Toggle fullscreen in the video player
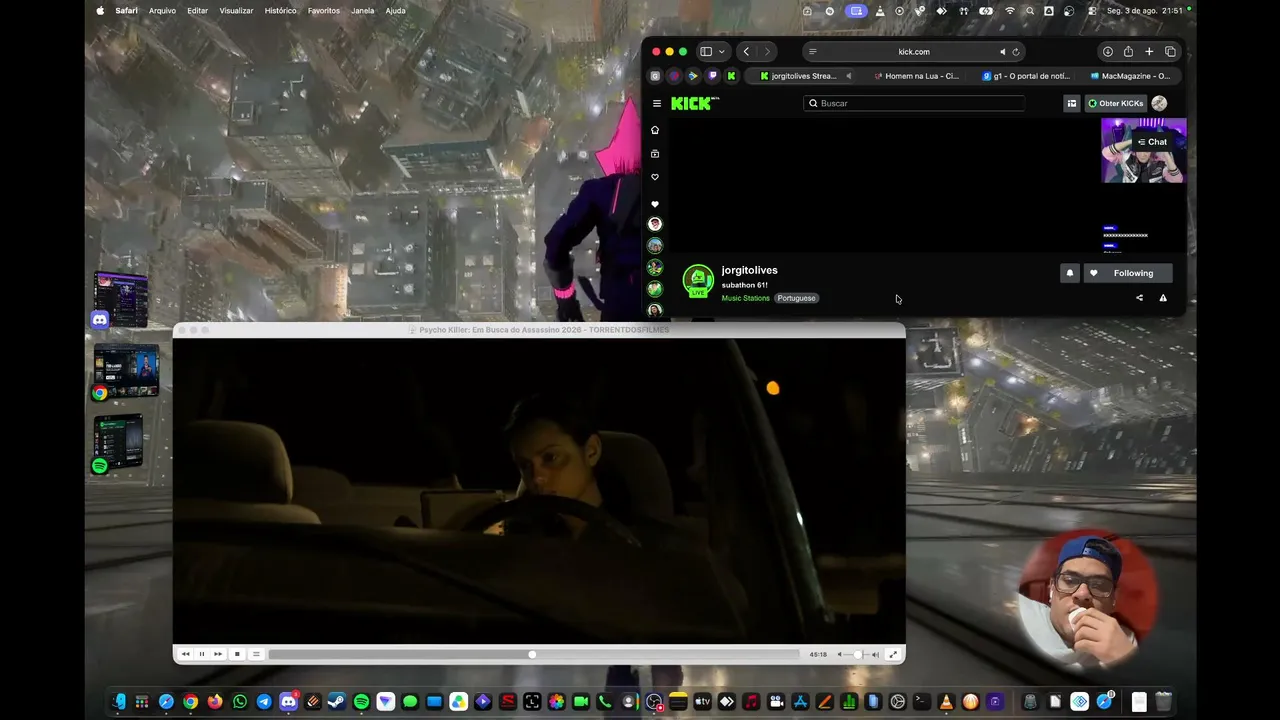The width and height of the screenshot is (1280, 720). coord(893,654)
